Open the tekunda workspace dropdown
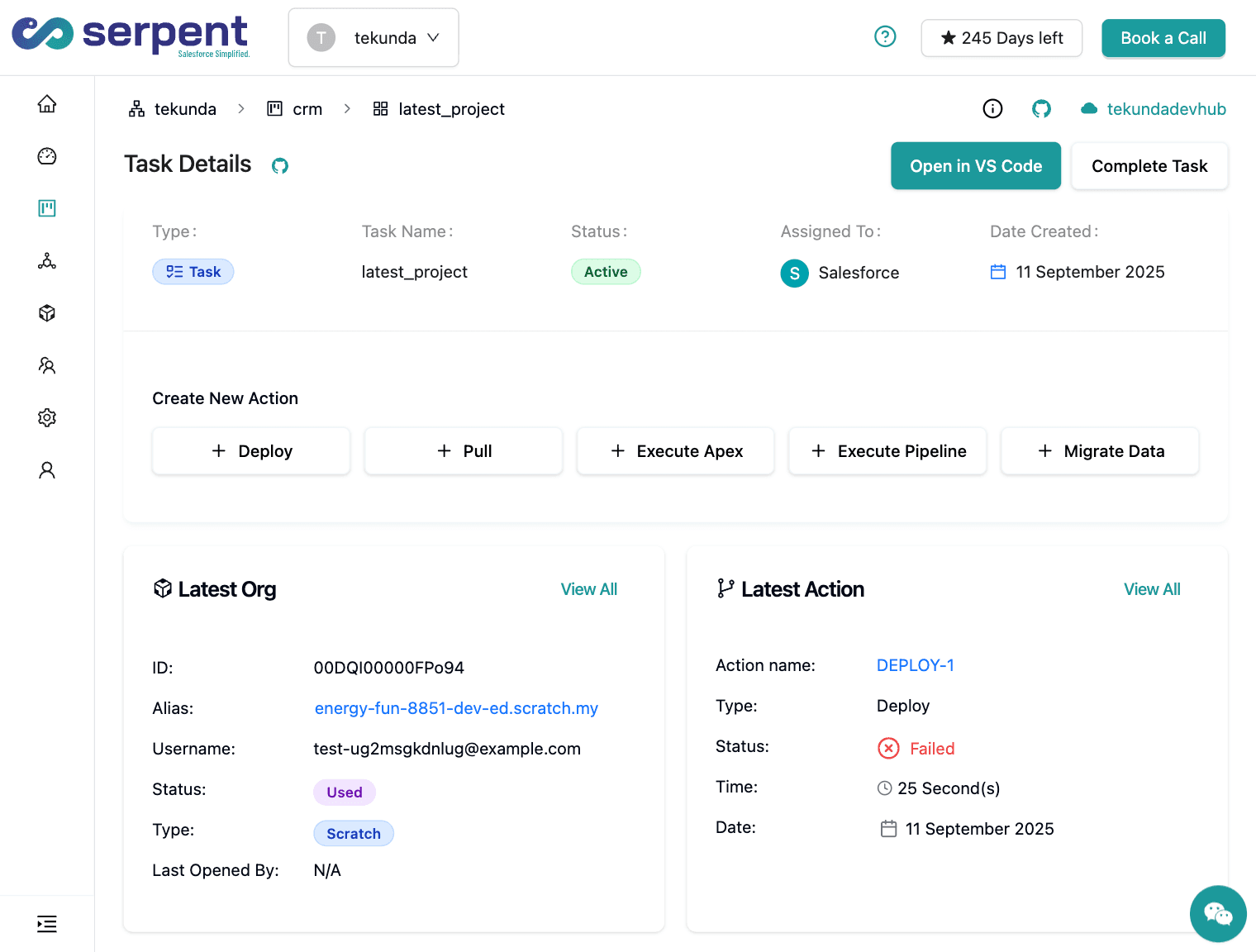 coord(373,38)
